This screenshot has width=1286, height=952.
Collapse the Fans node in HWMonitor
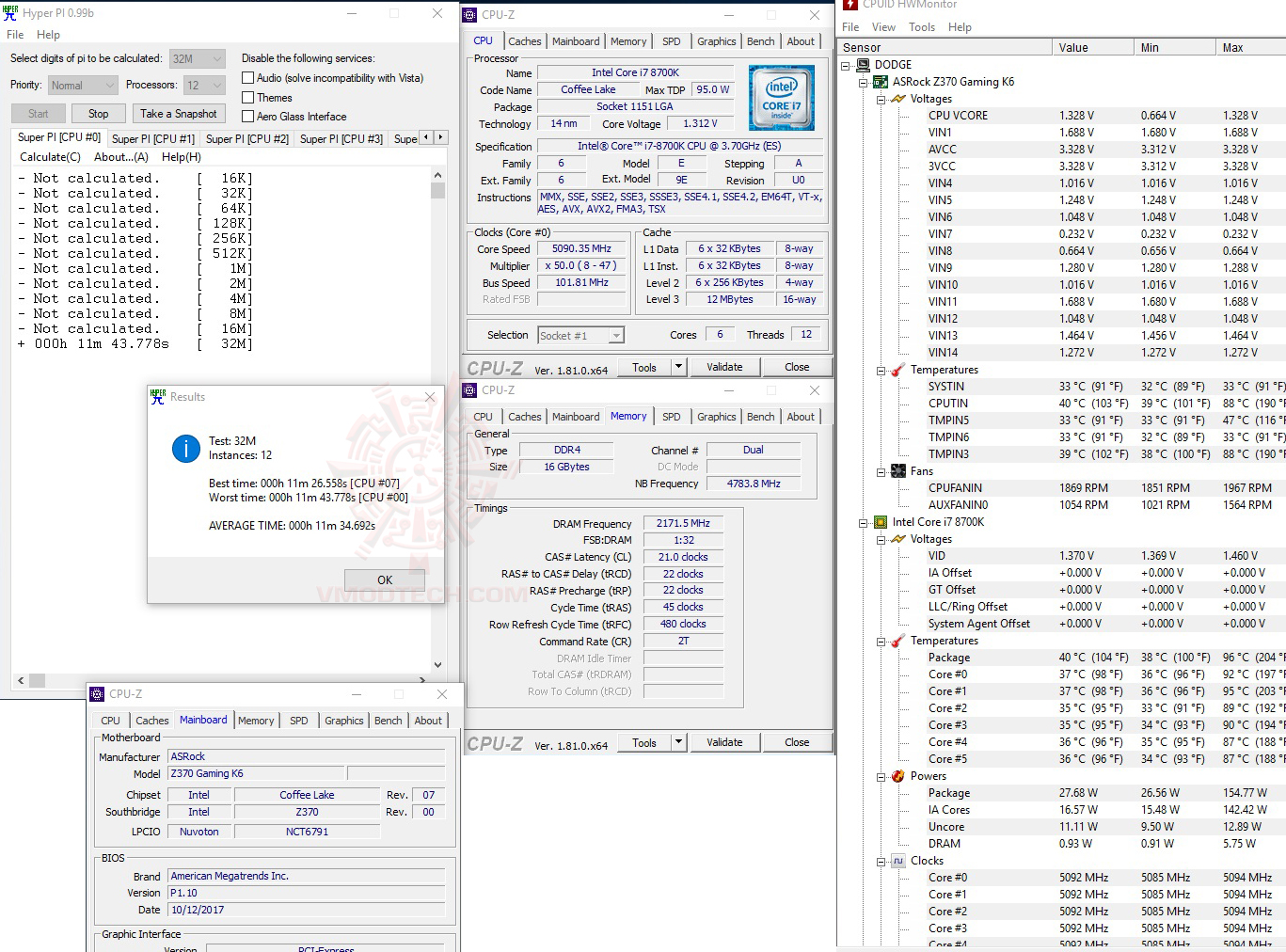click(880, 472)
